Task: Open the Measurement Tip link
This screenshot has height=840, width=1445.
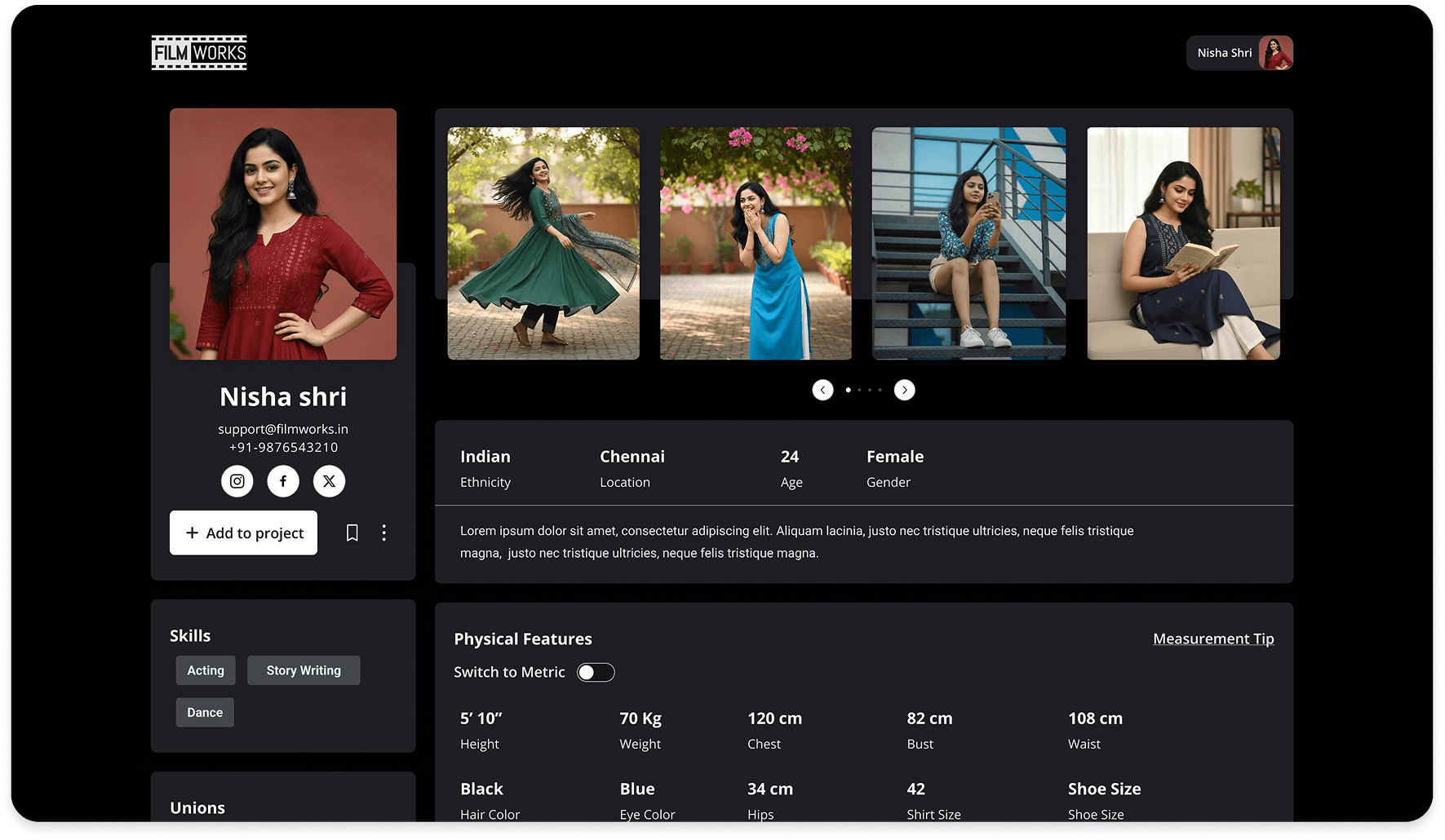Action: pos(1213,639)
